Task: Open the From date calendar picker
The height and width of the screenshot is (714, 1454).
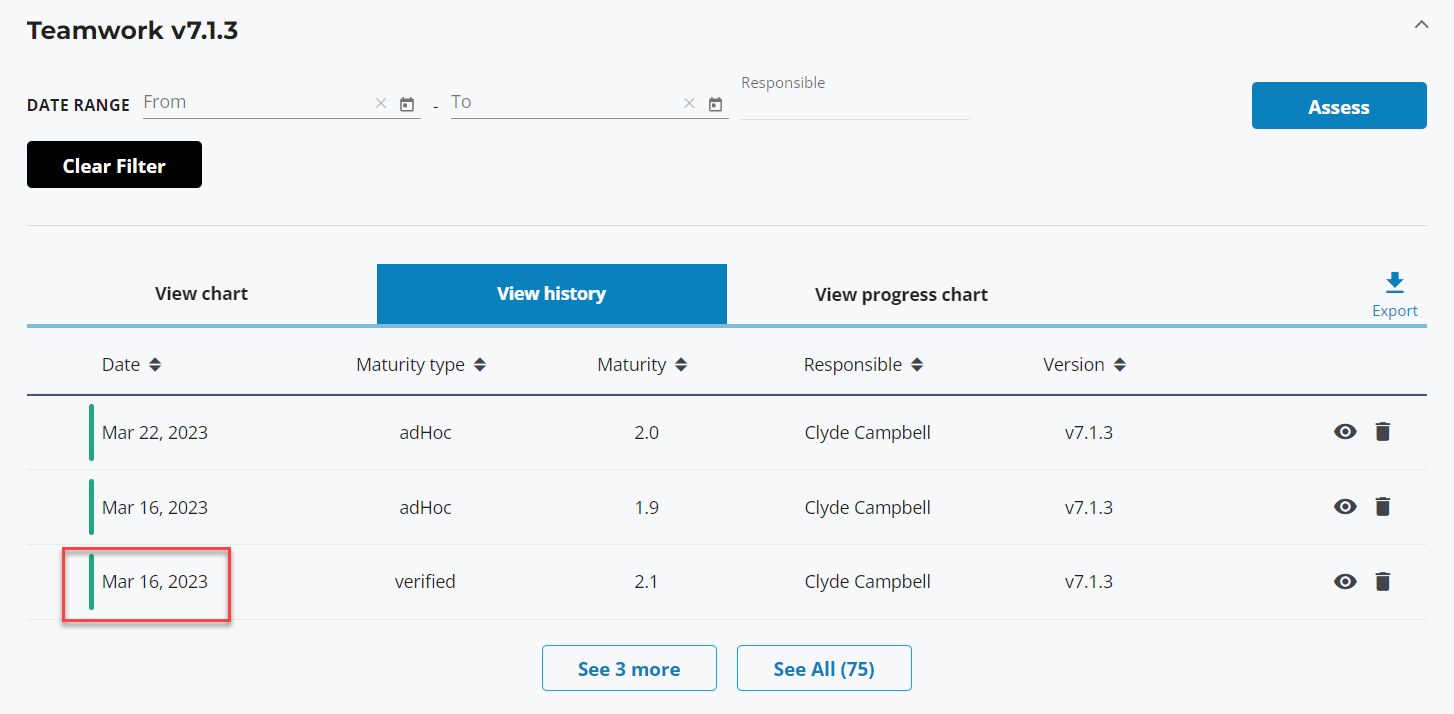Action: coord(407,104)
